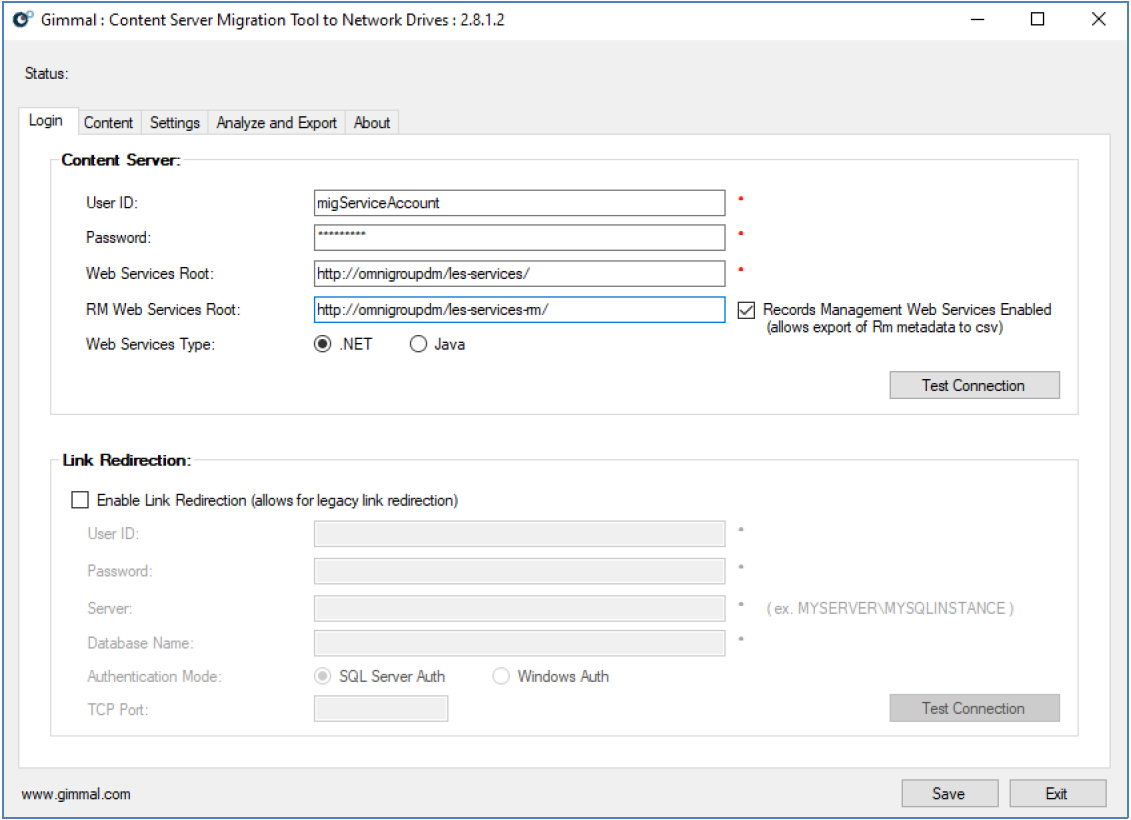The height and width of the screenshot is (820, 1131).
Task: Test the Content Server connection
Action: (x=974, y=385)
